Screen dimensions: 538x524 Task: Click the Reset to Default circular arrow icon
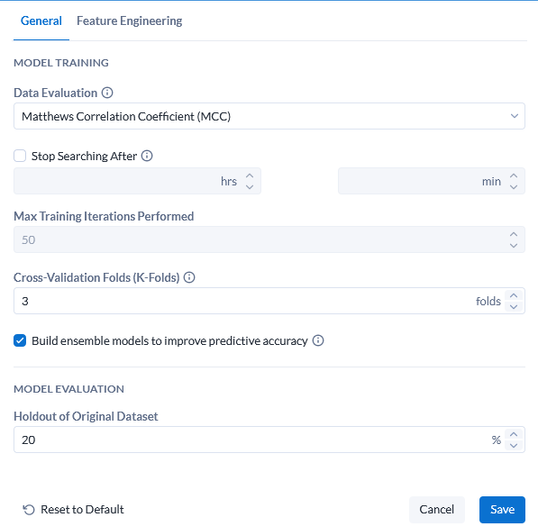tap(29, 510)
